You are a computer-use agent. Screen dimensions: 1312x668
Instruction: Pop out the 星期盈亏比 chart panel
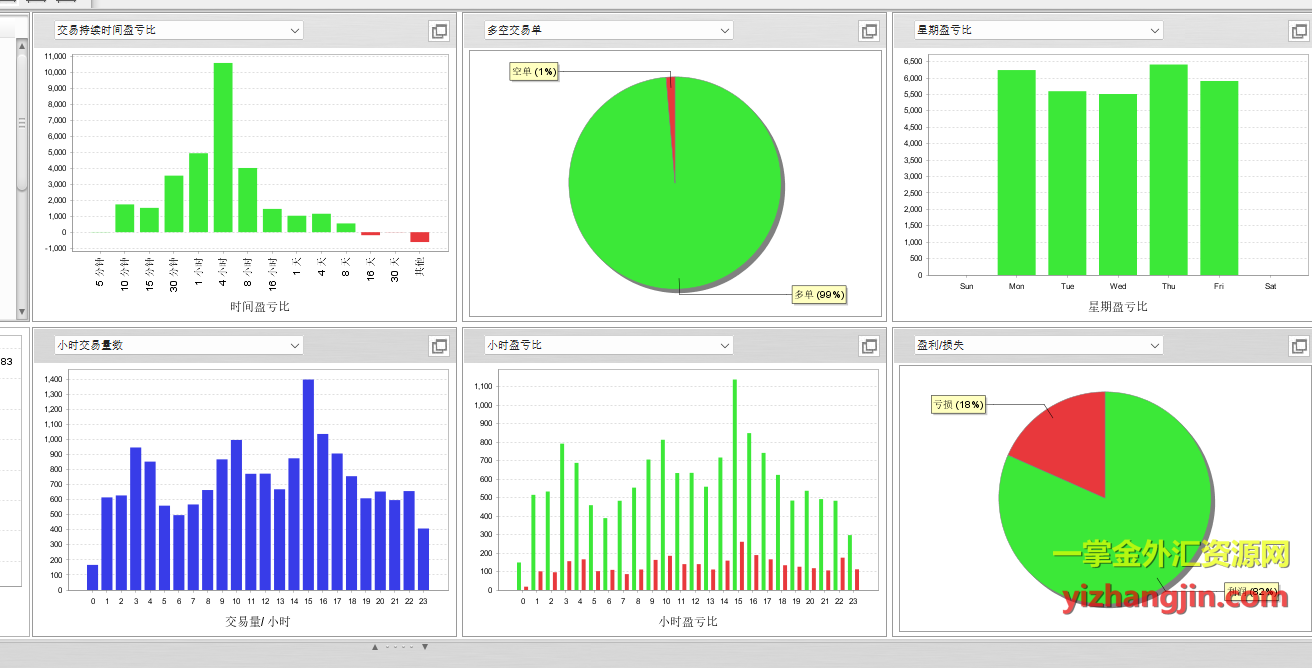1298,31
